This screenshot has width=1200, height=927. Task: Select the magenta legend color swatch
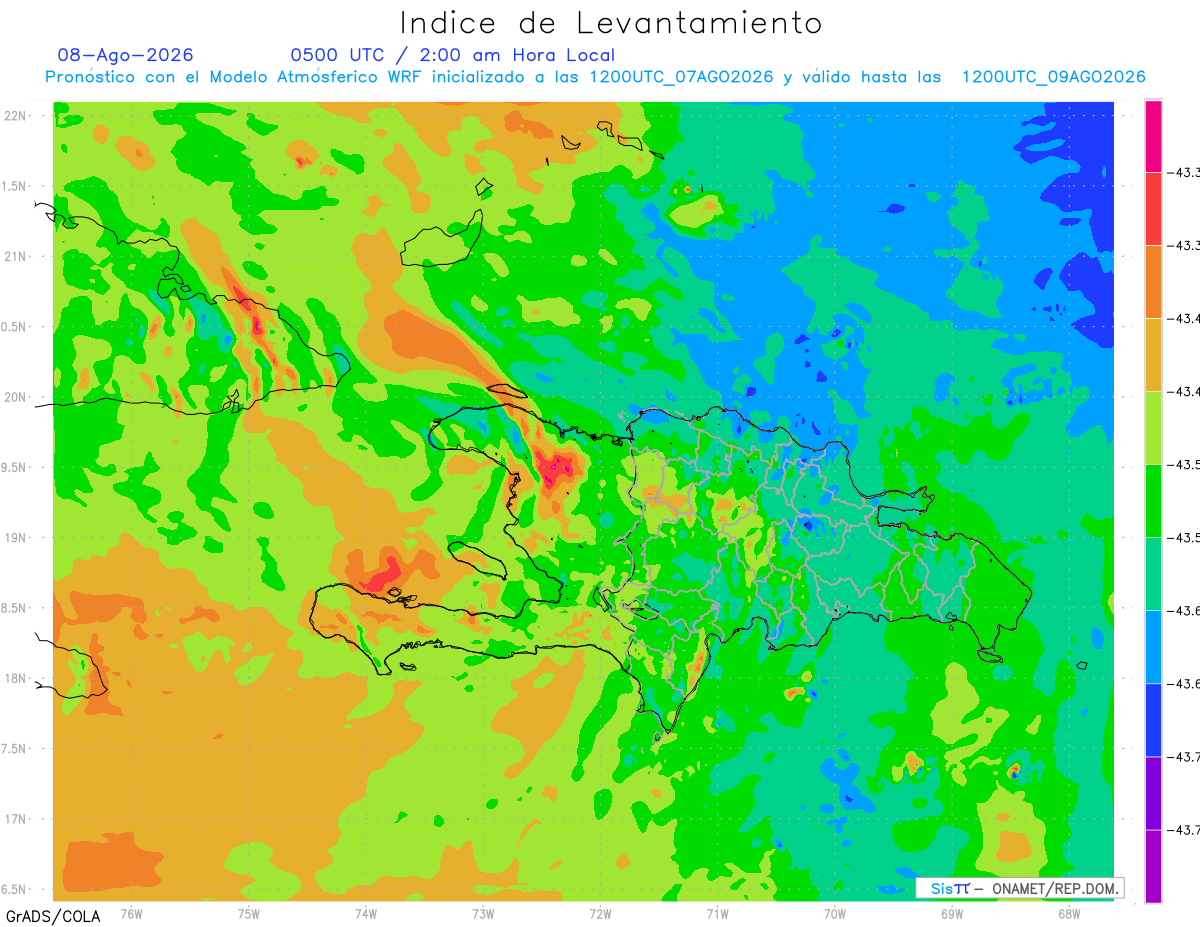[x=1153, y=136]
